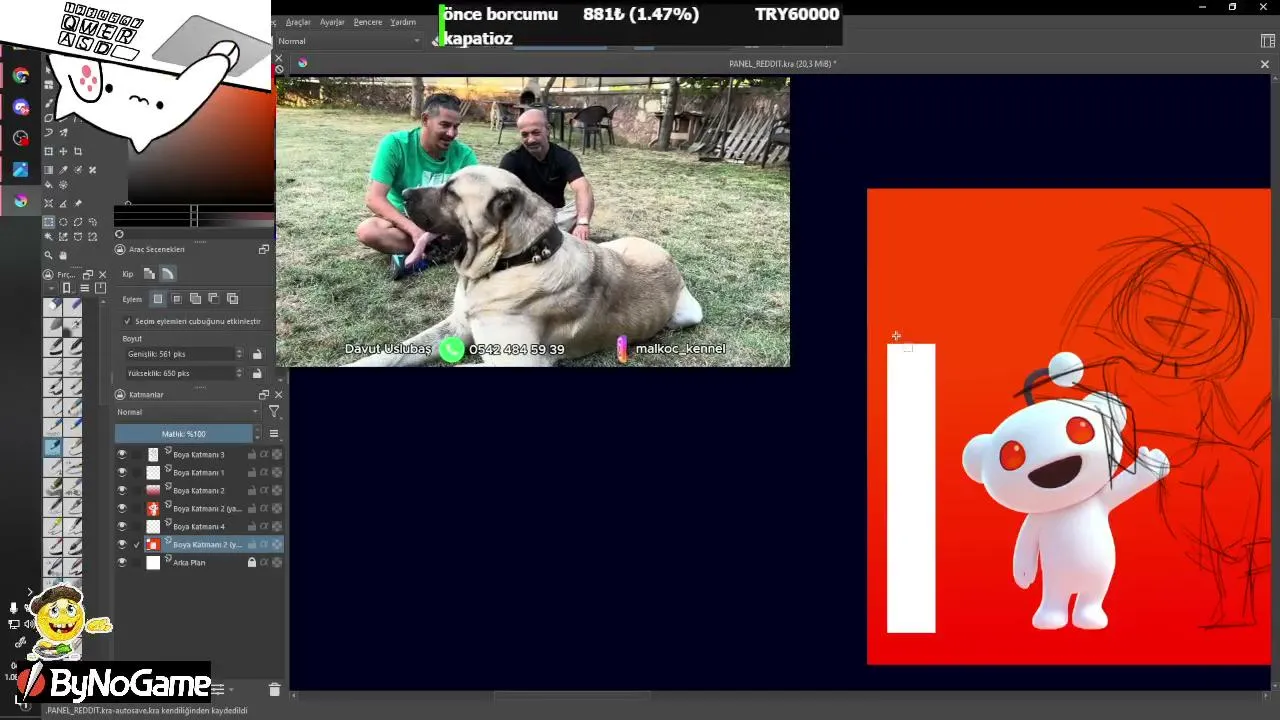Choose pixel selection mode next to Kip
The height and width of the screenshot is (720, 1280).
149,274
